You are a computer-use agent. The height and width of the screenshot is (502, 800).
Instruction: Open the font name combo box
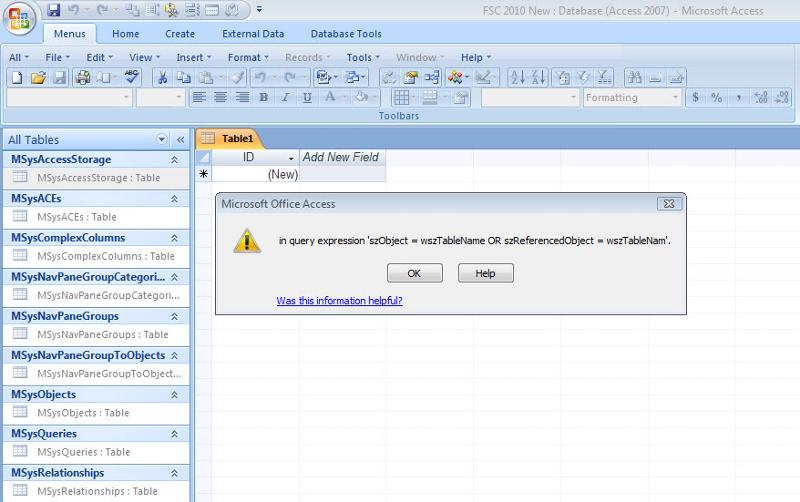click(x=69, y=97)
